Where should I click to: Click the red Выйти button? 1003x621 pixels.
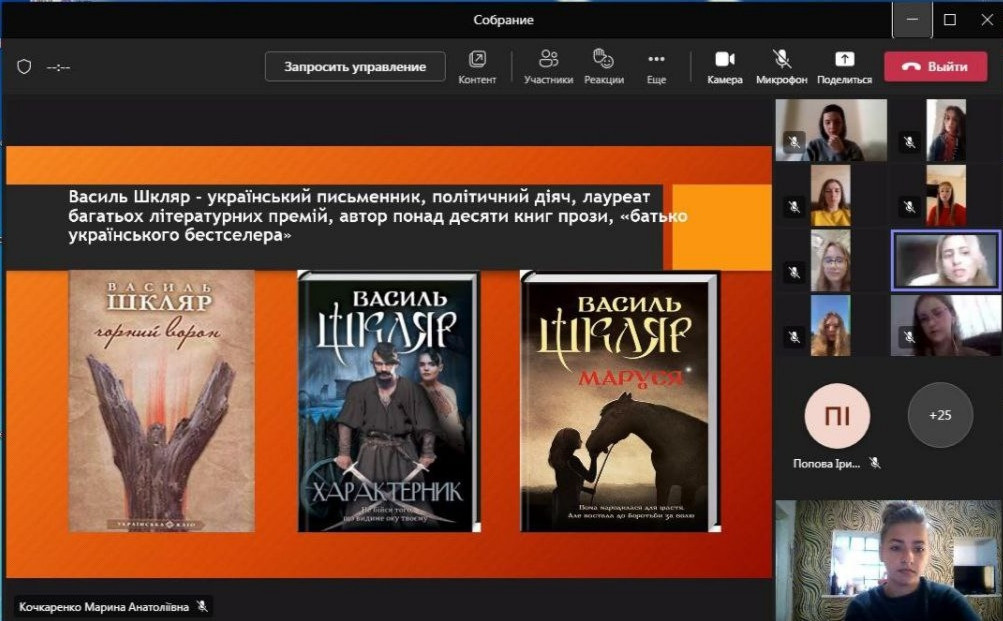point(935,67)
